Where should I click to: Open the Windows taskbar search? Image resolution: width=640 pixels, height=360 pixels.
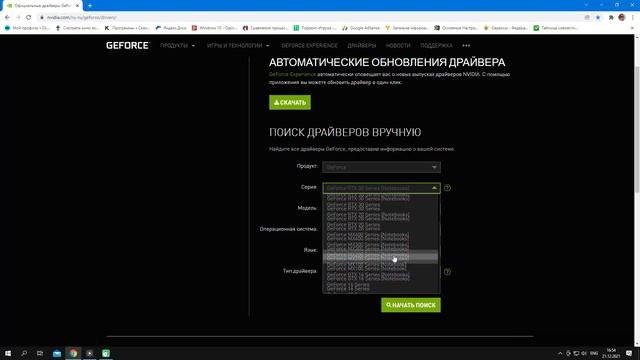point(24,353)
